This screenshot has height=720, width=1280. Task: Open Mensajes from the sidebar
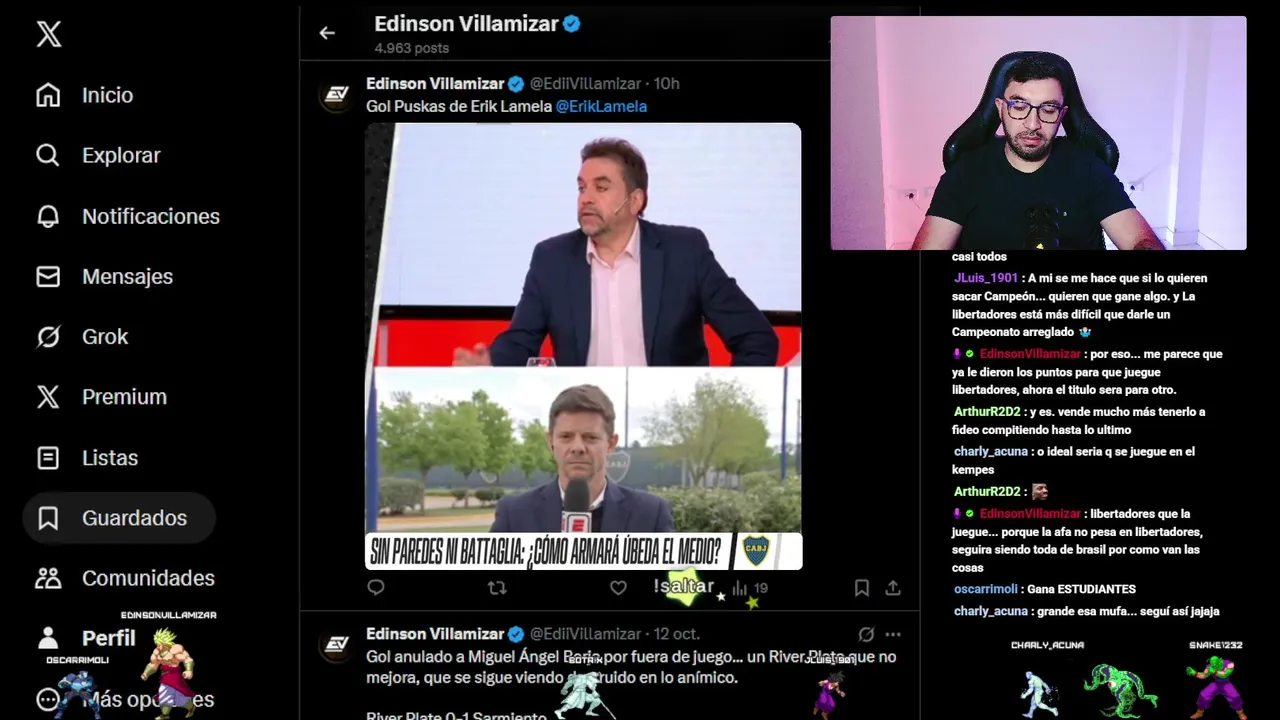click(104, 276)
